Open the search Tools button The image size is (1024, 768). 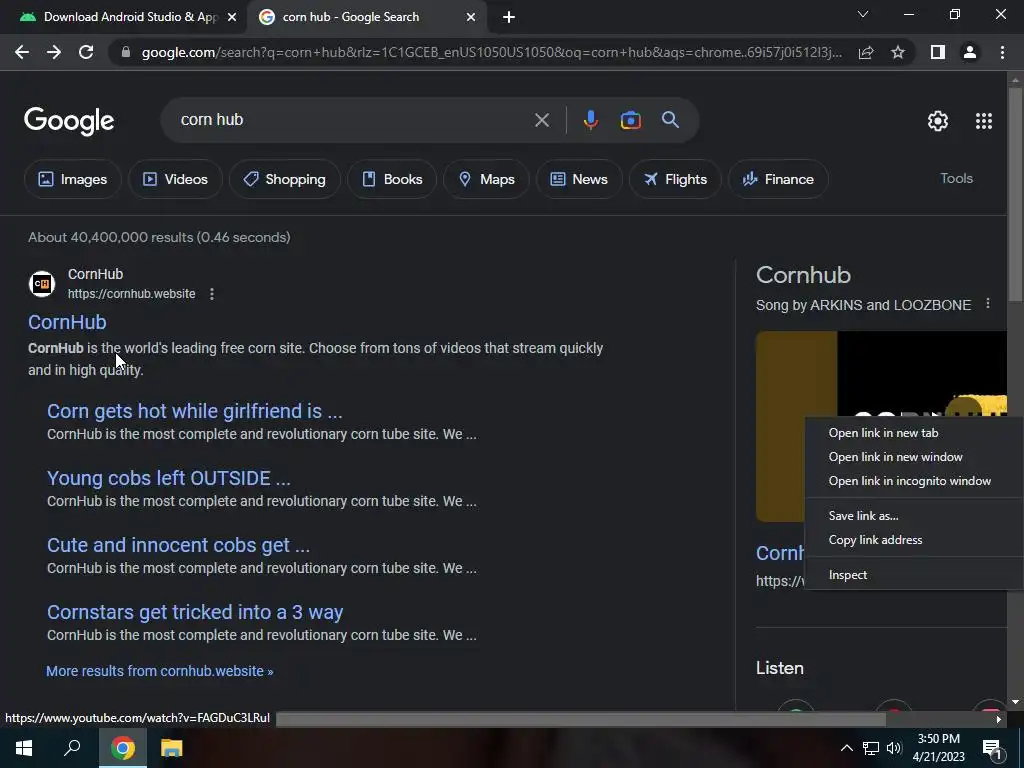tap(956, 178)
